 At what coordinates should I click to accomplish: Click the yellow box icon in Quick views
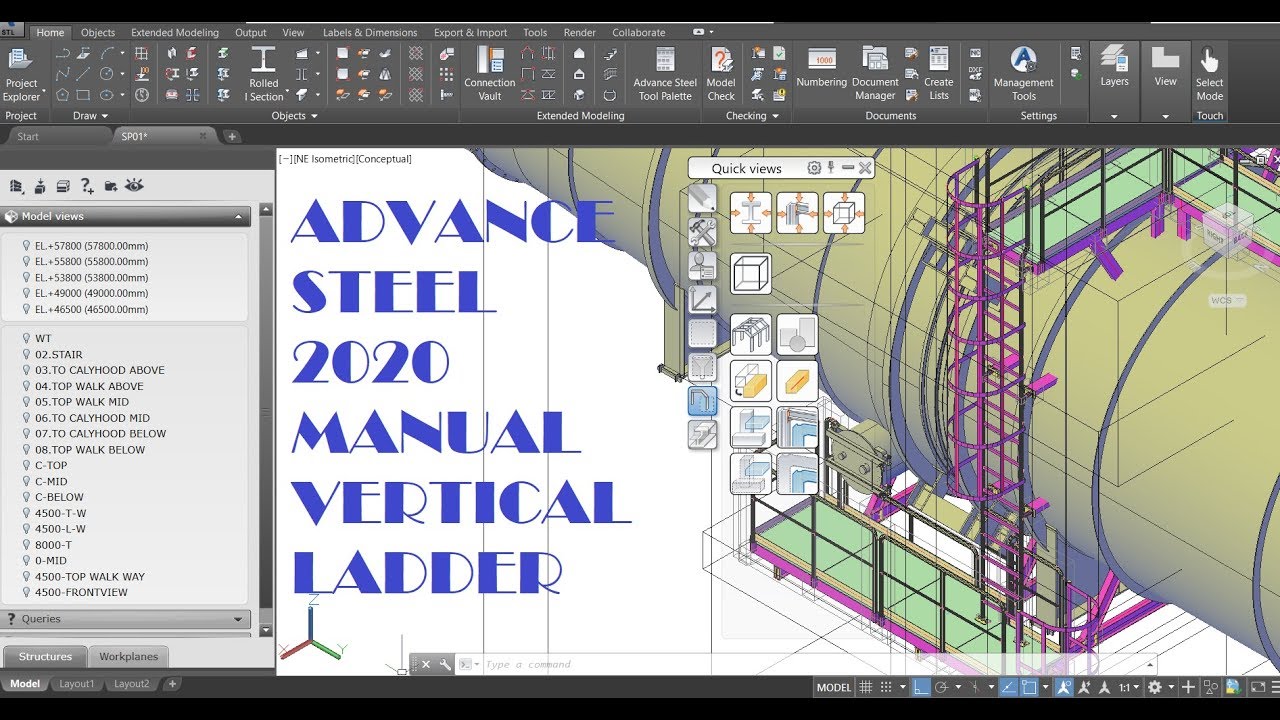click(797, 381)
